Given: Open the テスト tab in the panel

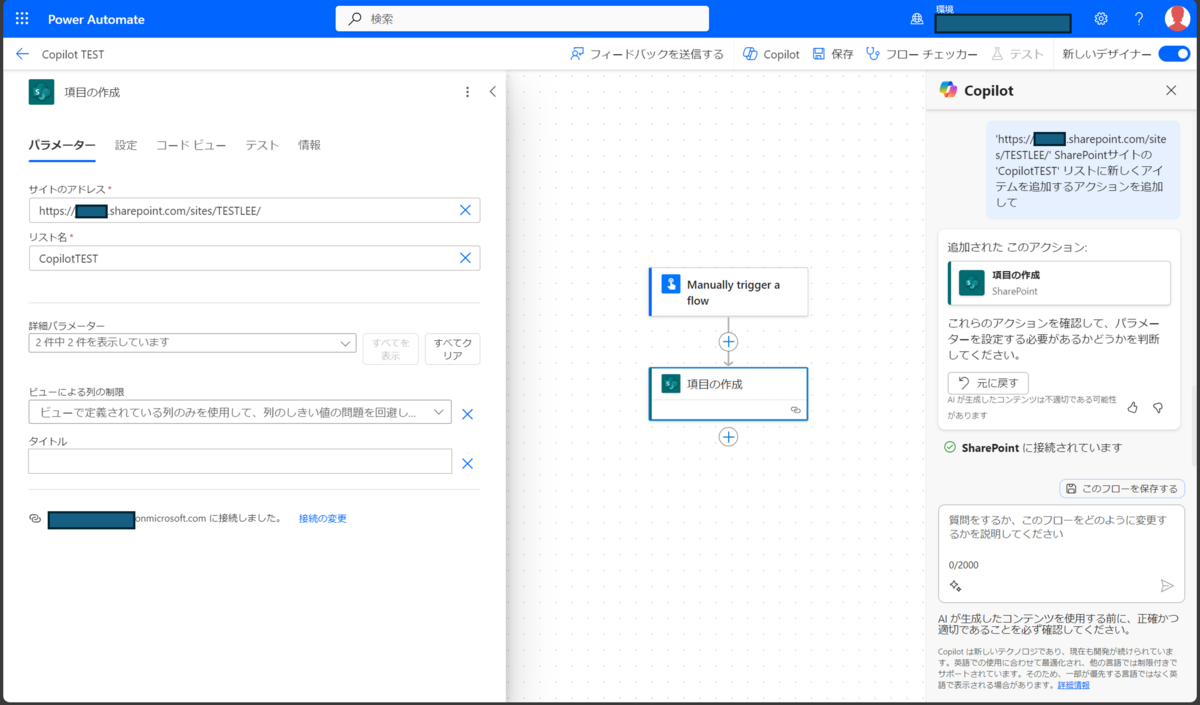Looking at the screenshot, I should [x=262, y=145].
